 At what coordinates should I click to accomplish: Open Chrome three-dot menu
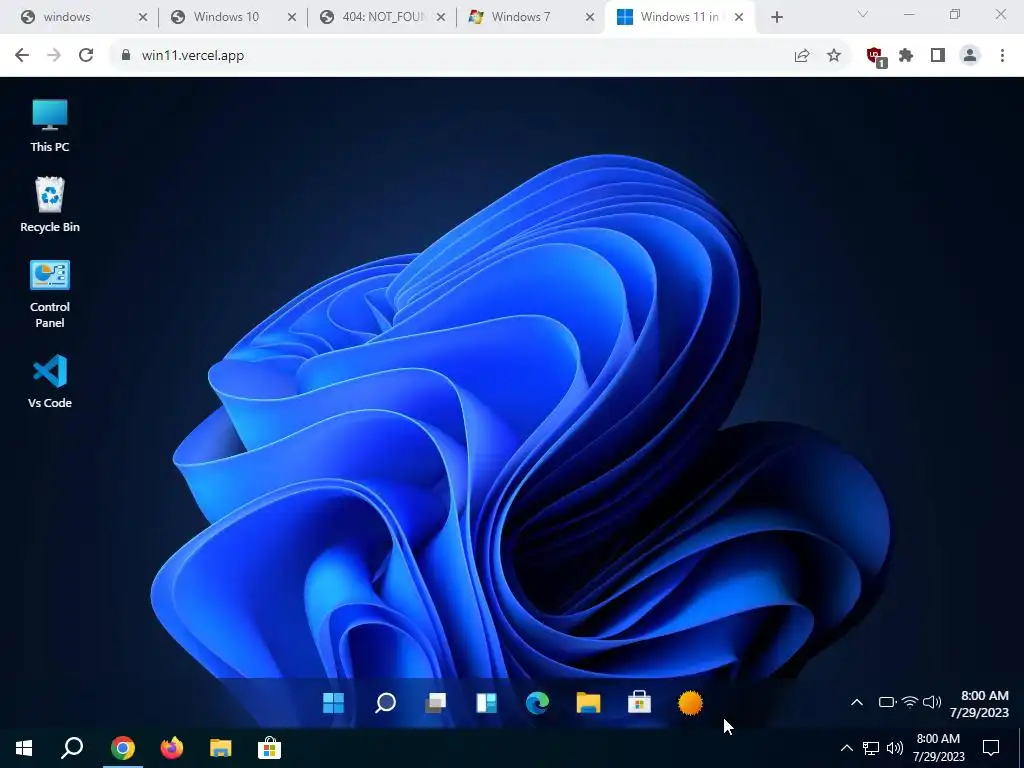pyautogui.click(x=1002, y=56)
